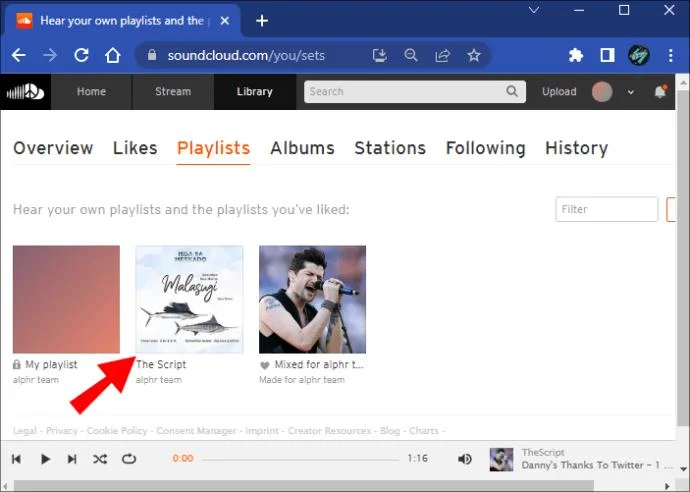Skip to next track in player
Image resolution: width=690 pixels, height=492 pixels.
[72, 459]
